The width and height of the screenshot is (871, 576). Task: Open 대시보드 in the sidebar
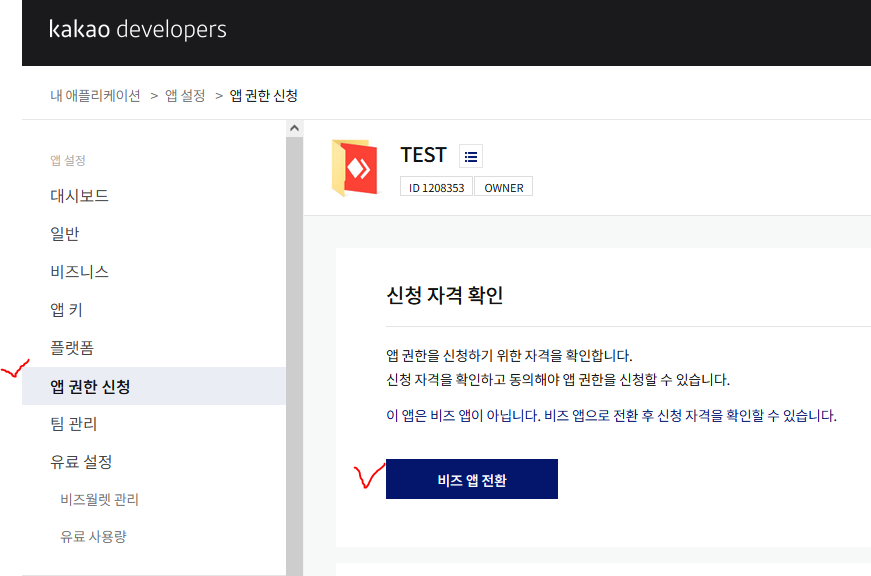coord(79,196)
